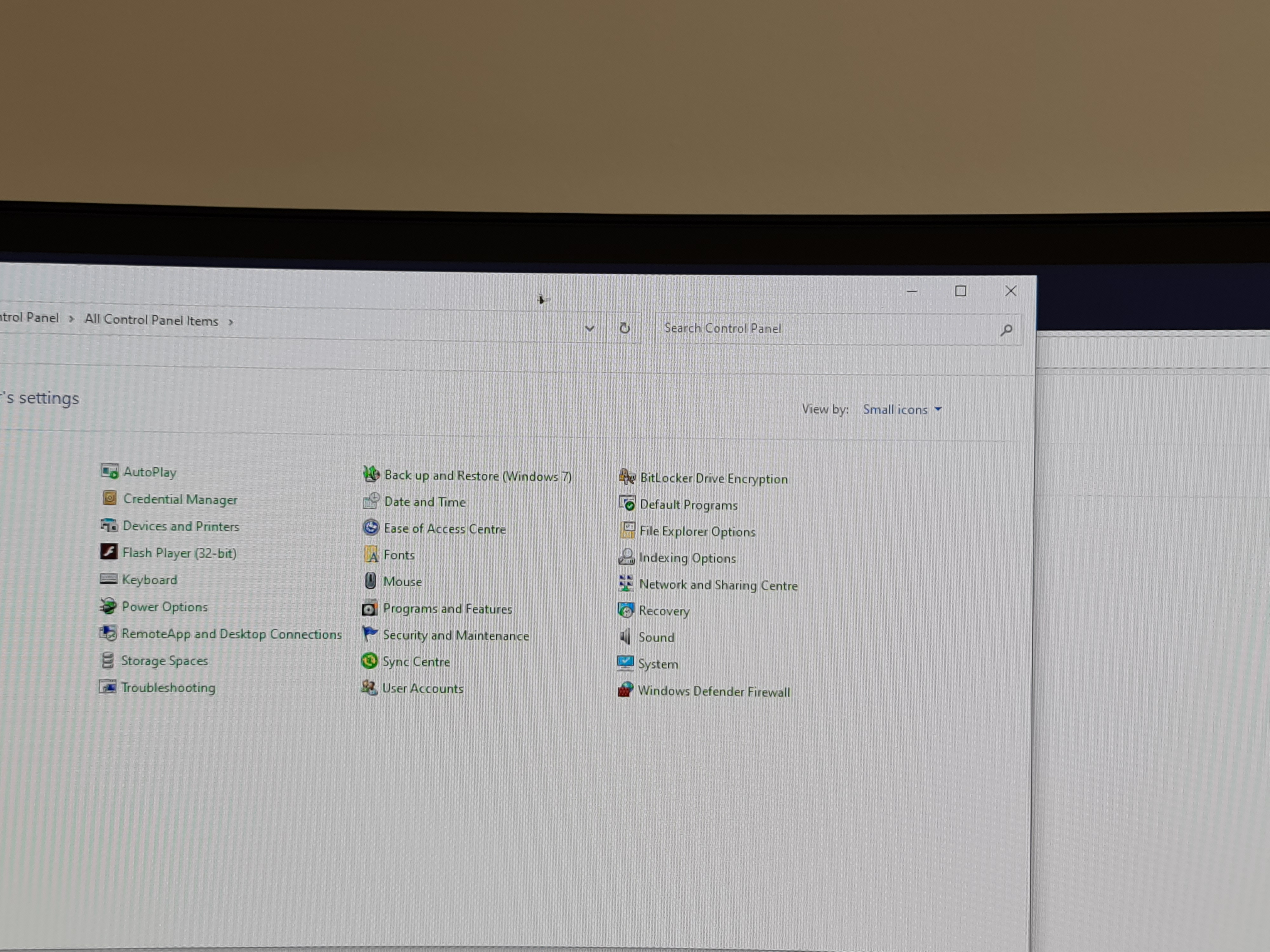Image resolution: width=1270 pixels, height=952 pixels.
Task: Open the Storage Spaces icon
Action: point(107,660)
